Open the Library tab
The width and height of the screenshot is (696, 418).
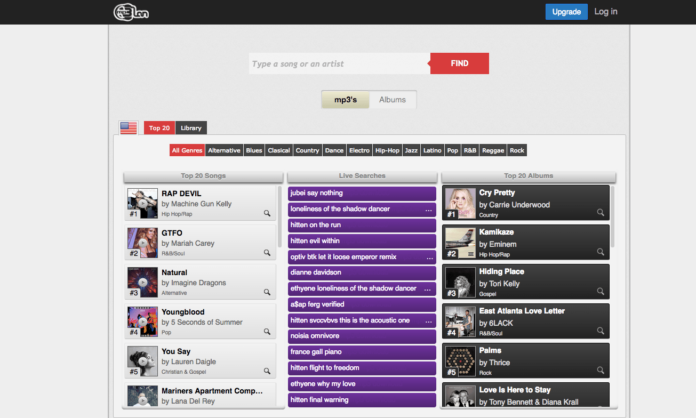pos(191,128)
